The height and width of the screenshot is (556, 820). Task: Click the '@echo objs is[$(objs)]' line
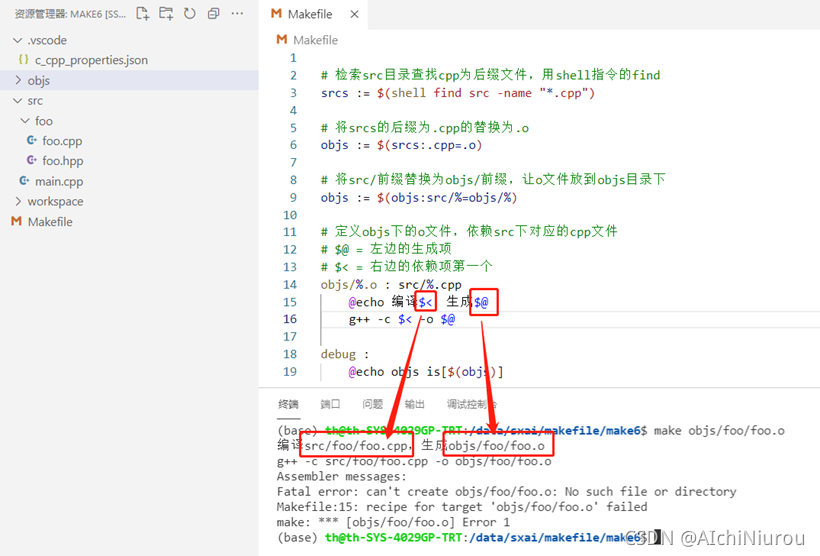click(x=426, y=372)
